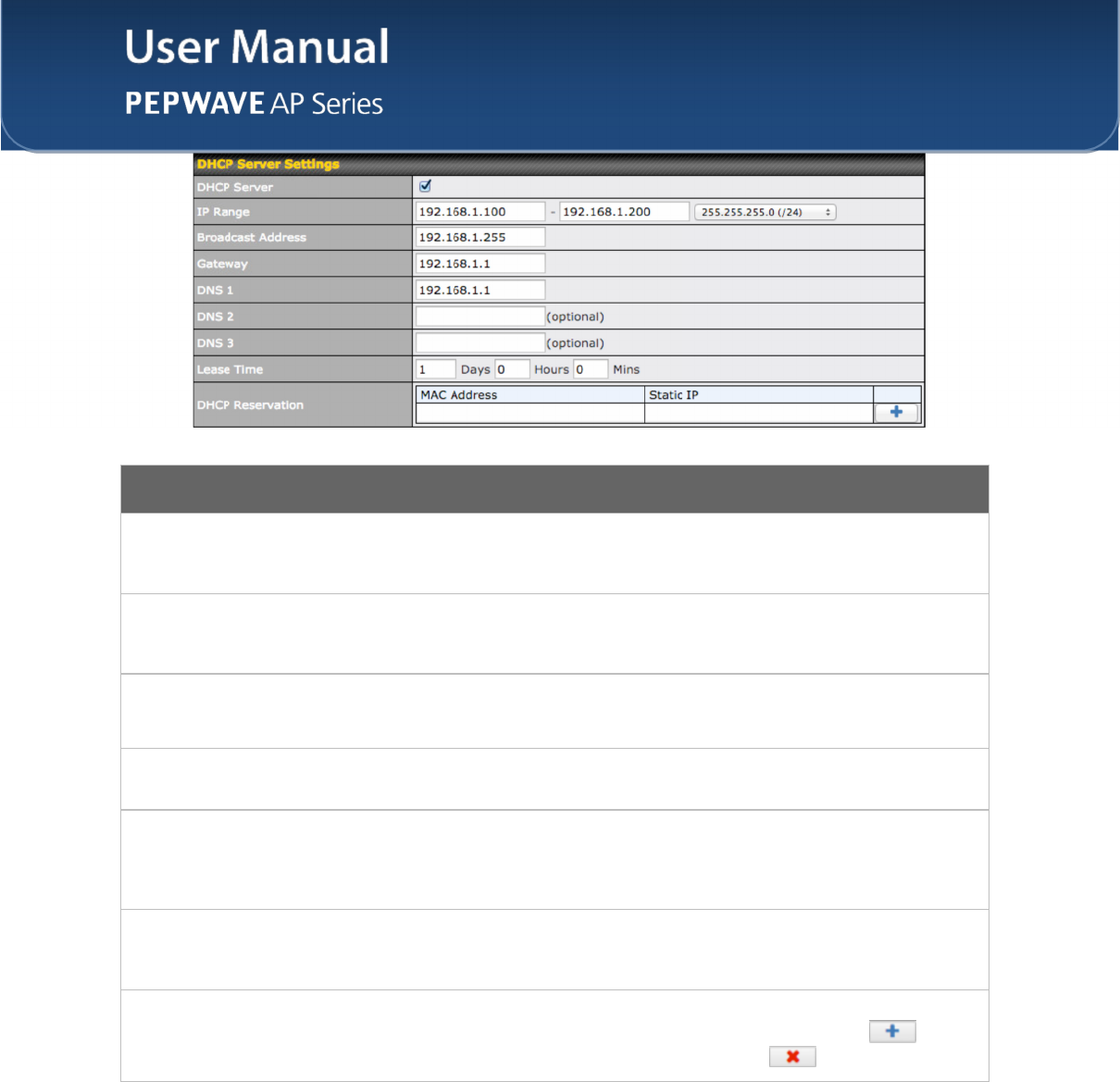Click the DNS 2 row label
Viewport: 1120px width, 1082px height.
click(x=215, y=317)
